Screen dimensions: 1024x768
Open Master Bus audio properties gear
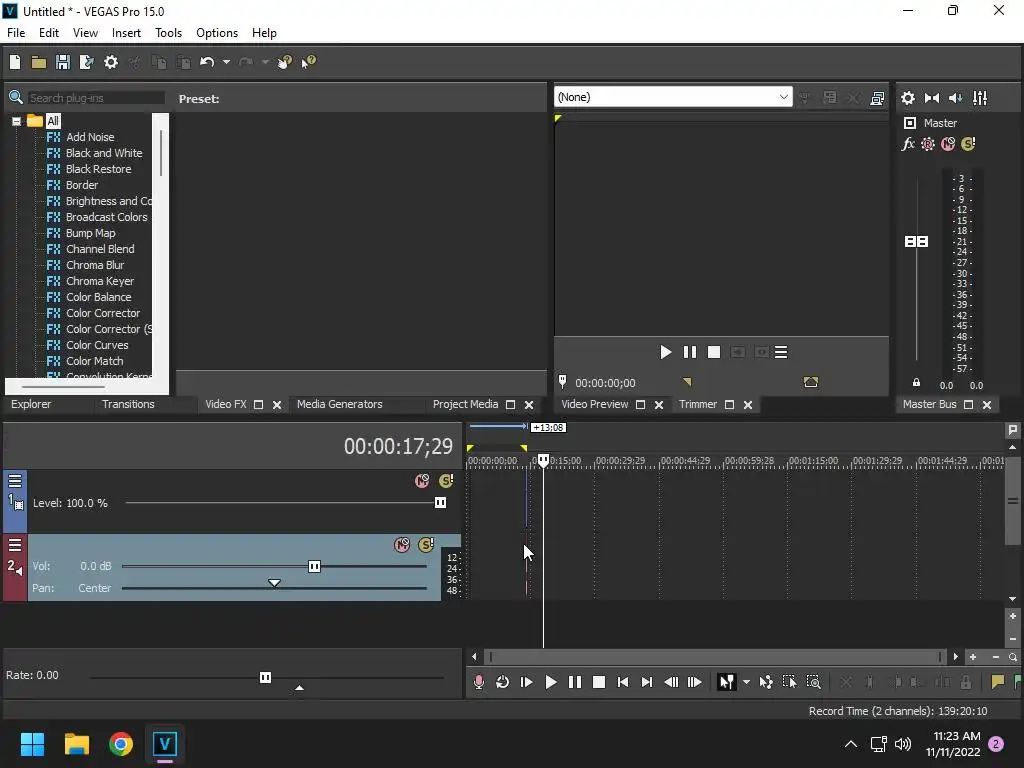[908, 98]
